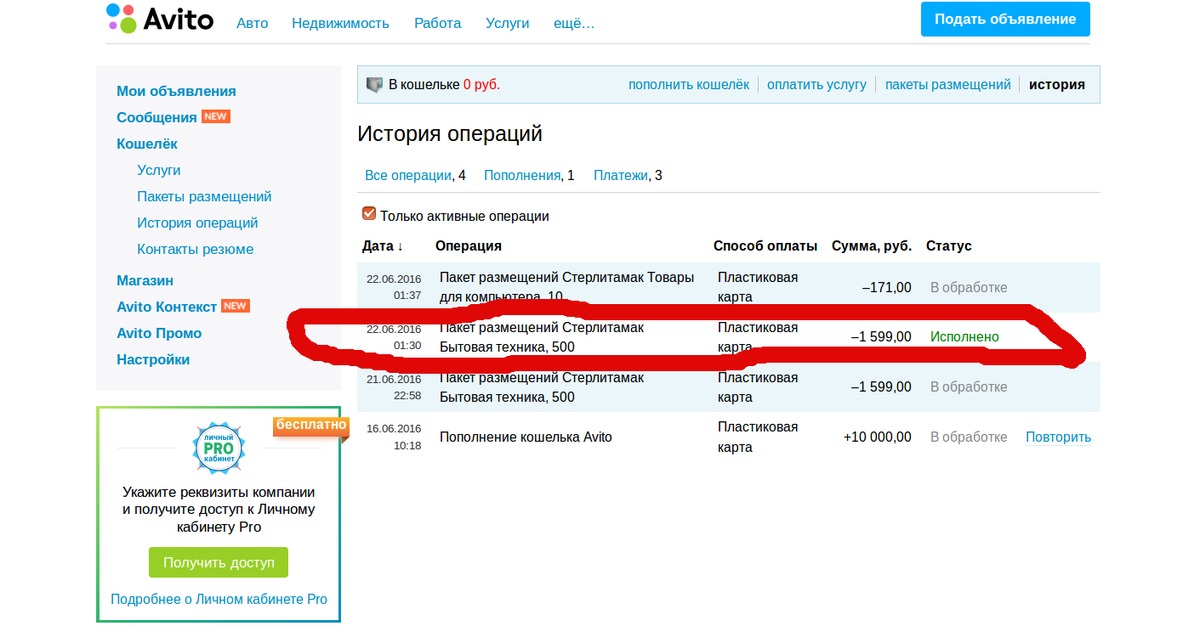Click the 'Личный PRO кабинет' badge
The image size is (1200, 628).
[219, 448]
